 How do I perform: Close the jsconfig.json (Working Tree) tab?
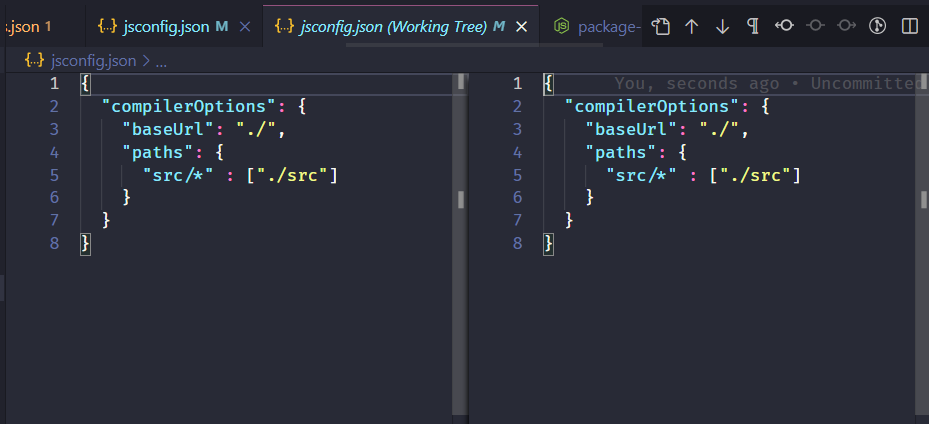[x=521, y=27]
